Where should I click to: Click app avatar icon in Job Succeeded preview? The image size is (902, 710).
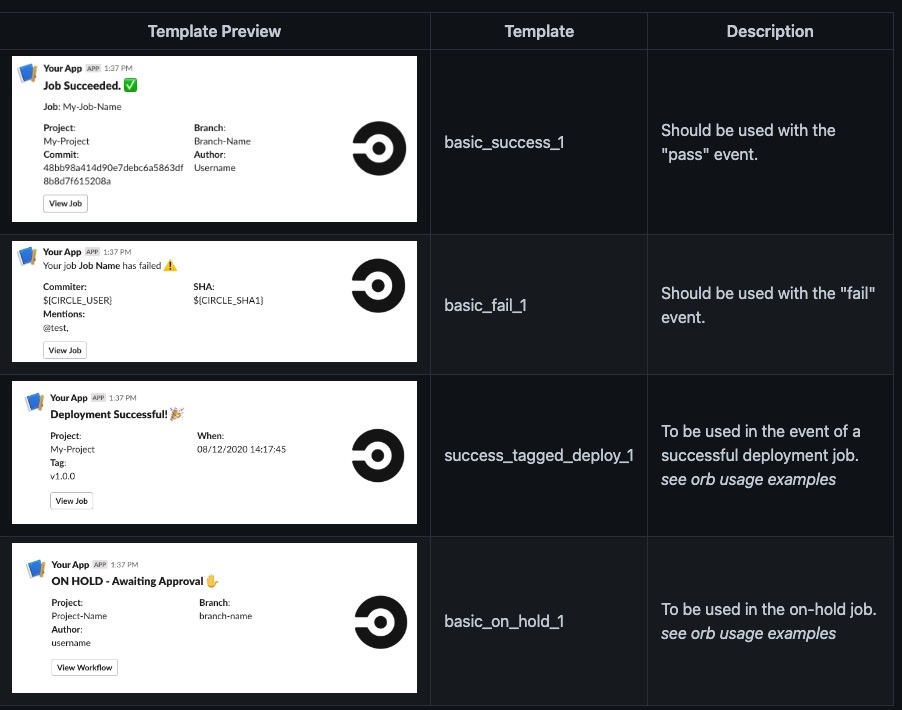click(x=28, y=73)
